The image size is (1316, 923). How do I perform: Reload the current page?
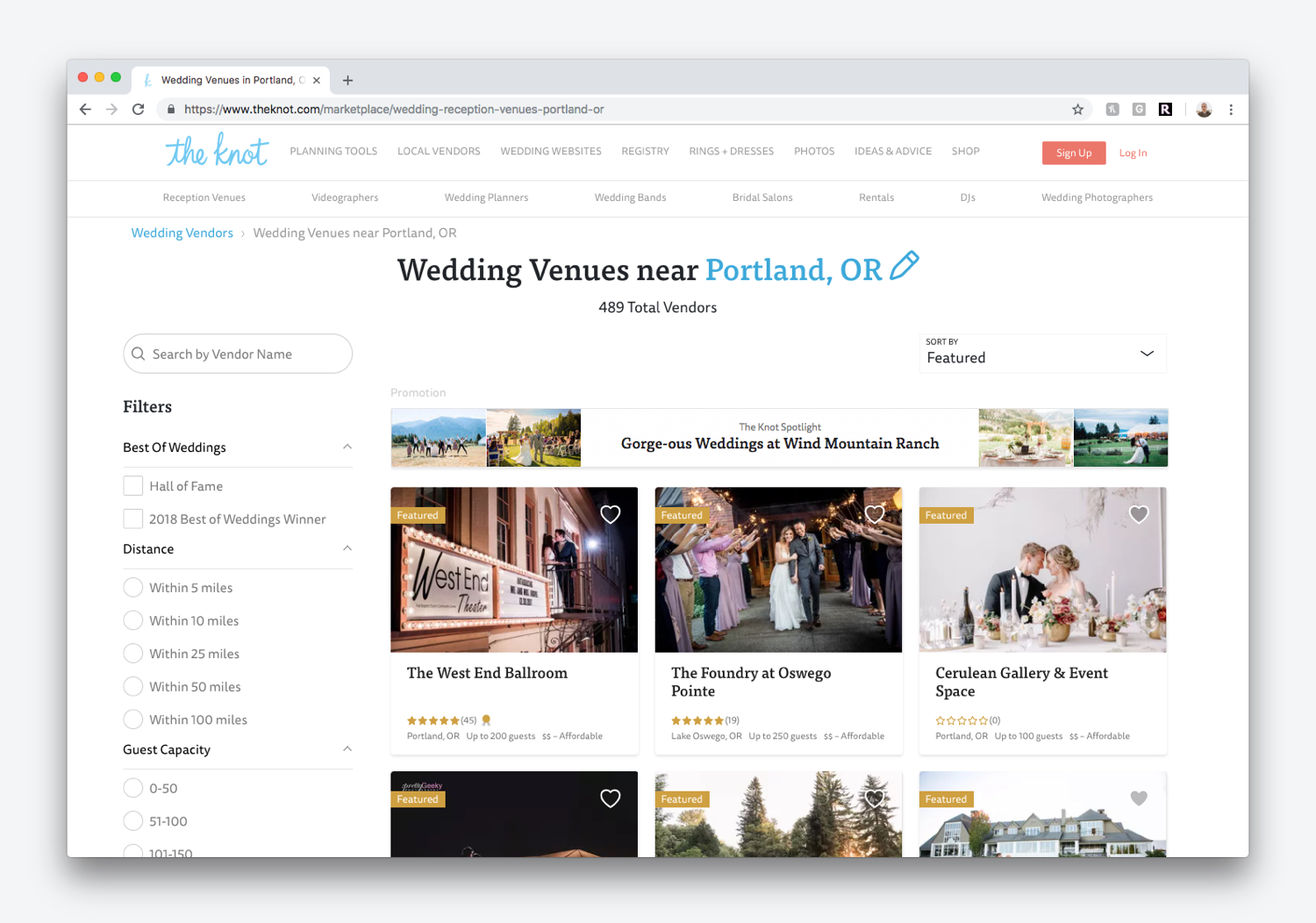139,110
